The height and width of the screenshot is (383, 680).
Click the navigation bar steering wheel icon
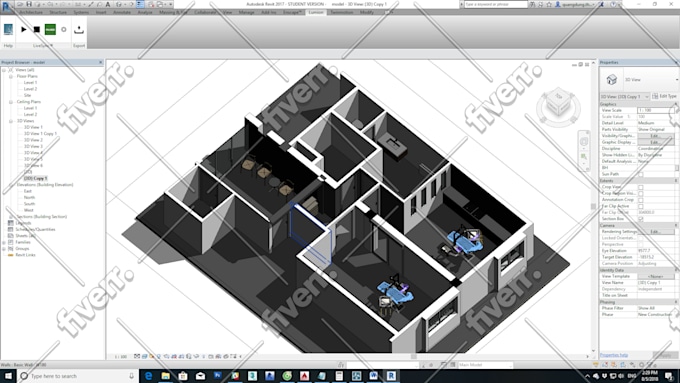pos(584,141)
